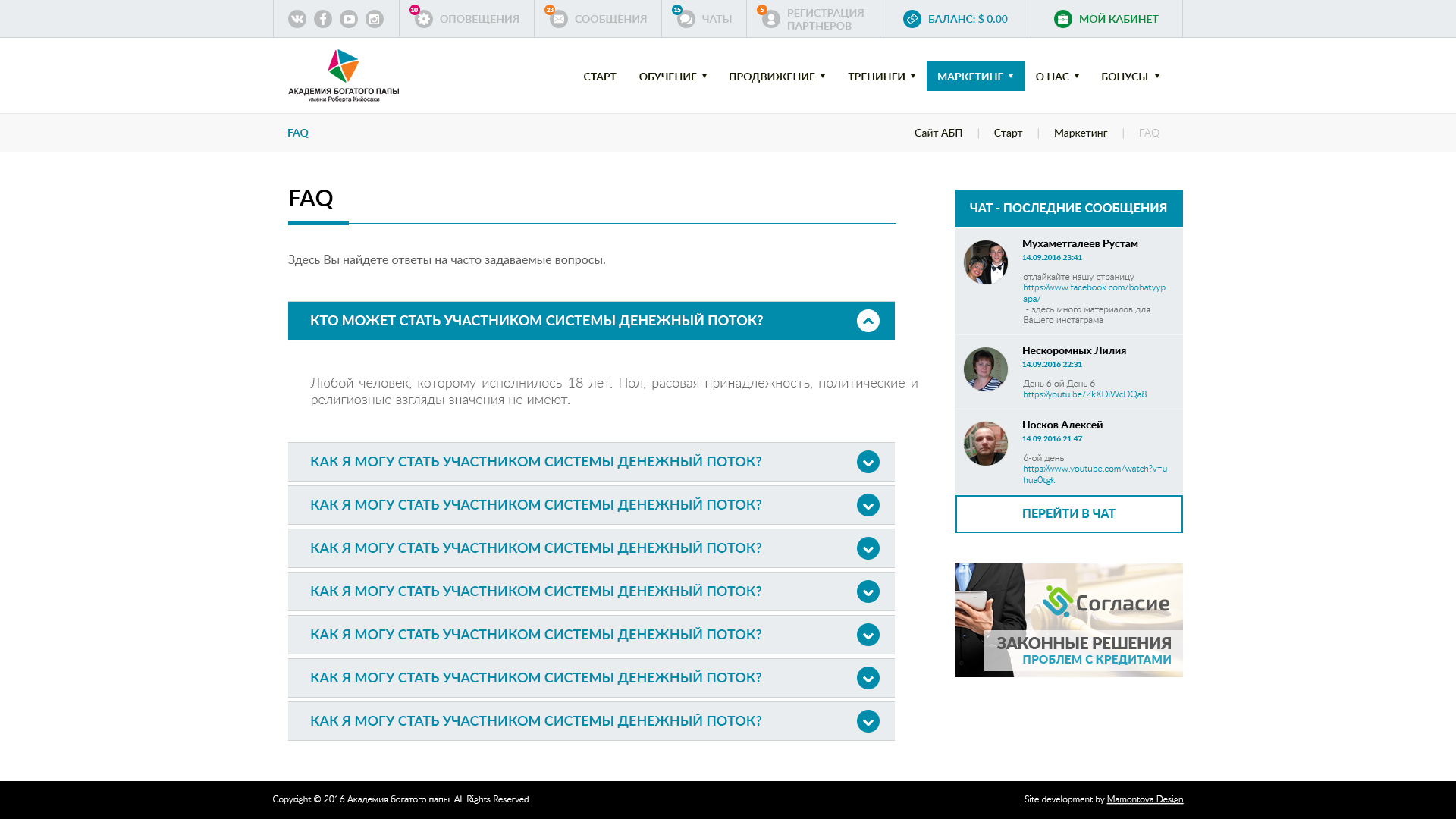Image resolution: width=1456 pixels, height=819 pixels.
Task: Open notifications gear icon (Оповещения)
Action: 424,19
